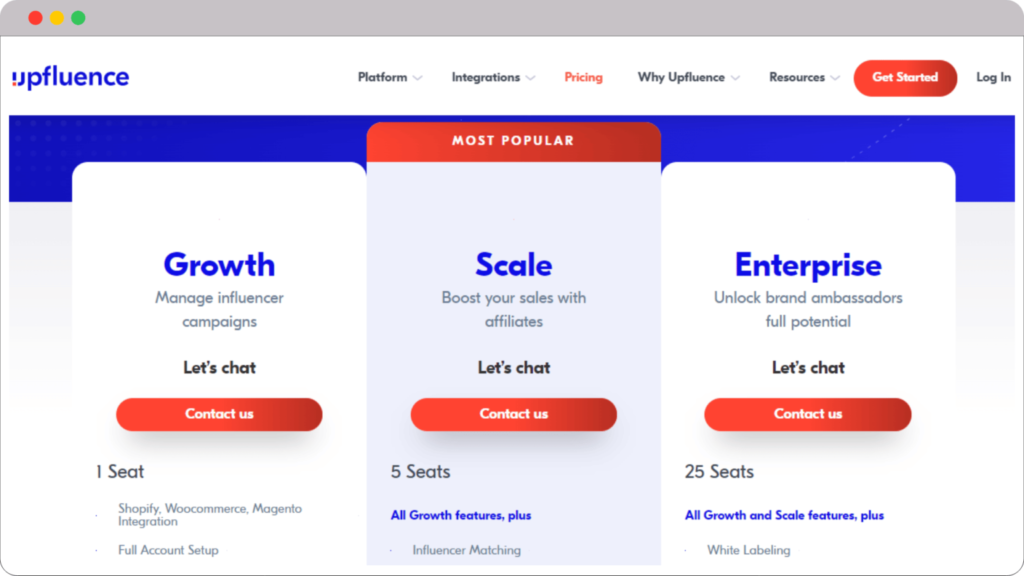
Task: Click the Most Popular banner
Action: pos(513,141)
